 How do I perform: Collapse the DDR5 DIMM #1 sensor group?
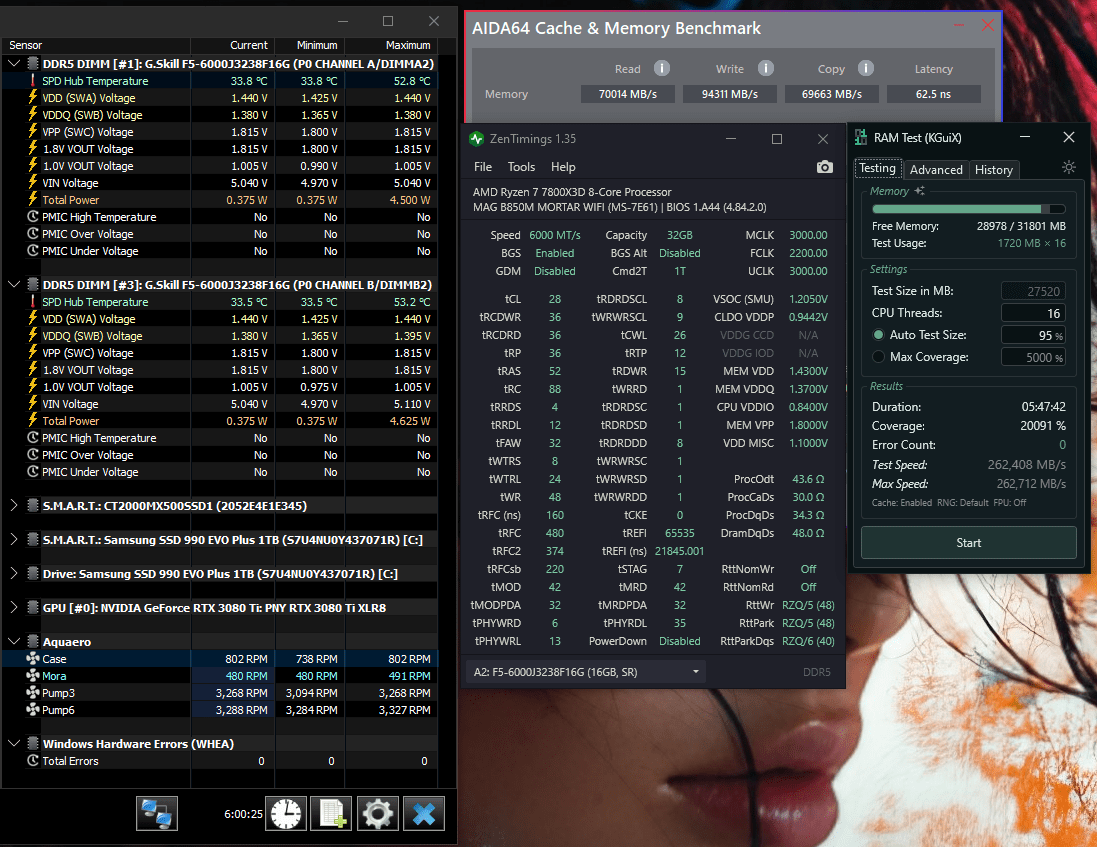pyautogui.click(x=14, y=63)
